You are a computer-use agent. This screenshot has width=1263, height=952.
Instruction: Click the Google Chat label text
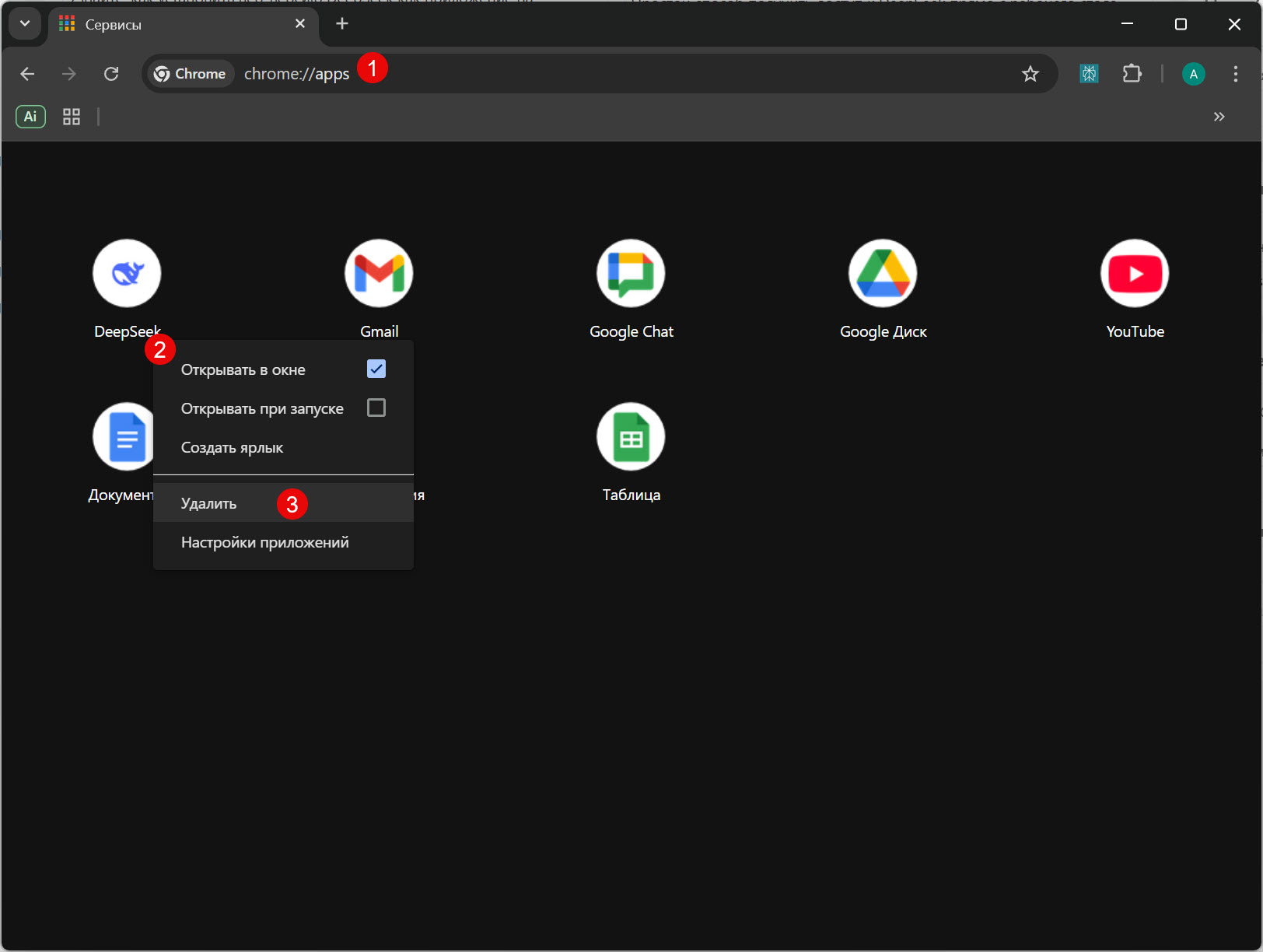pyautogui.click(x=631, y=331)
